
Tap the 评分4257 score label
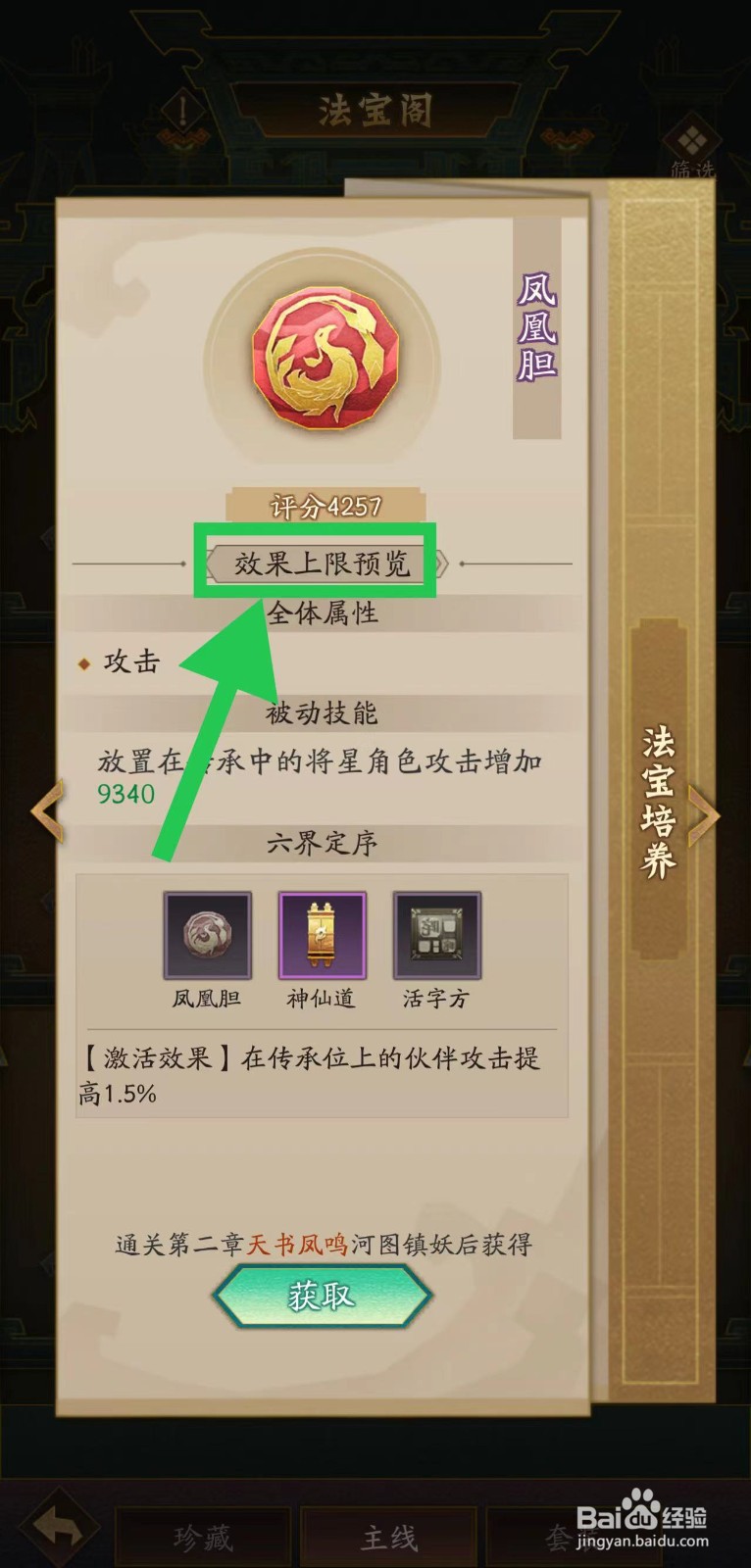[325, 506]
